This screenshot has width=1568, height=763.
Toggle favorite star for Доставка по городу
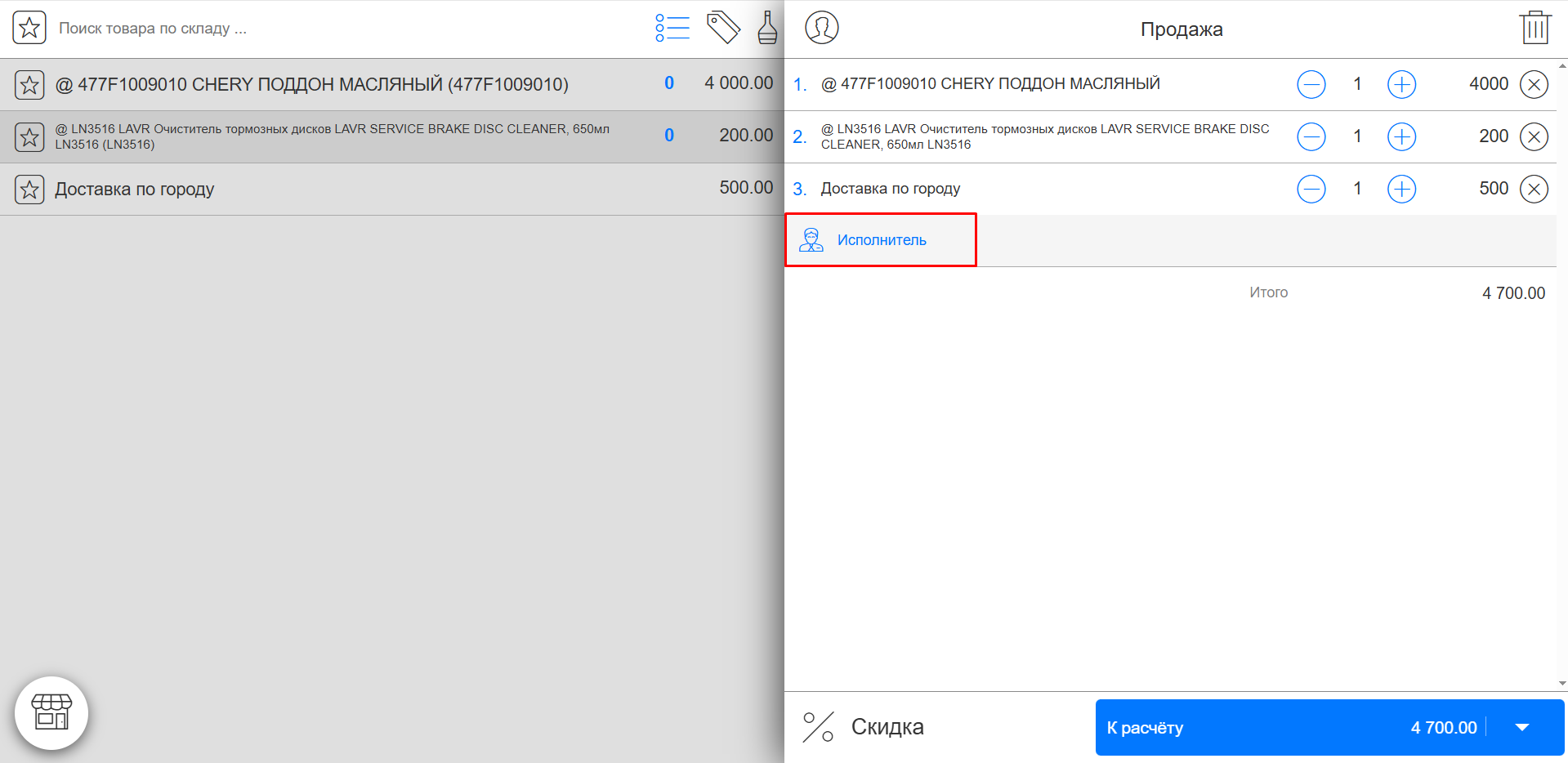(x=29, y=190)
